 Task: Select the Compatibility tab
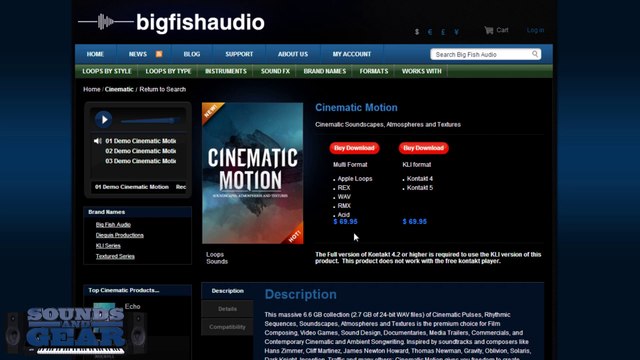(227, 327)
